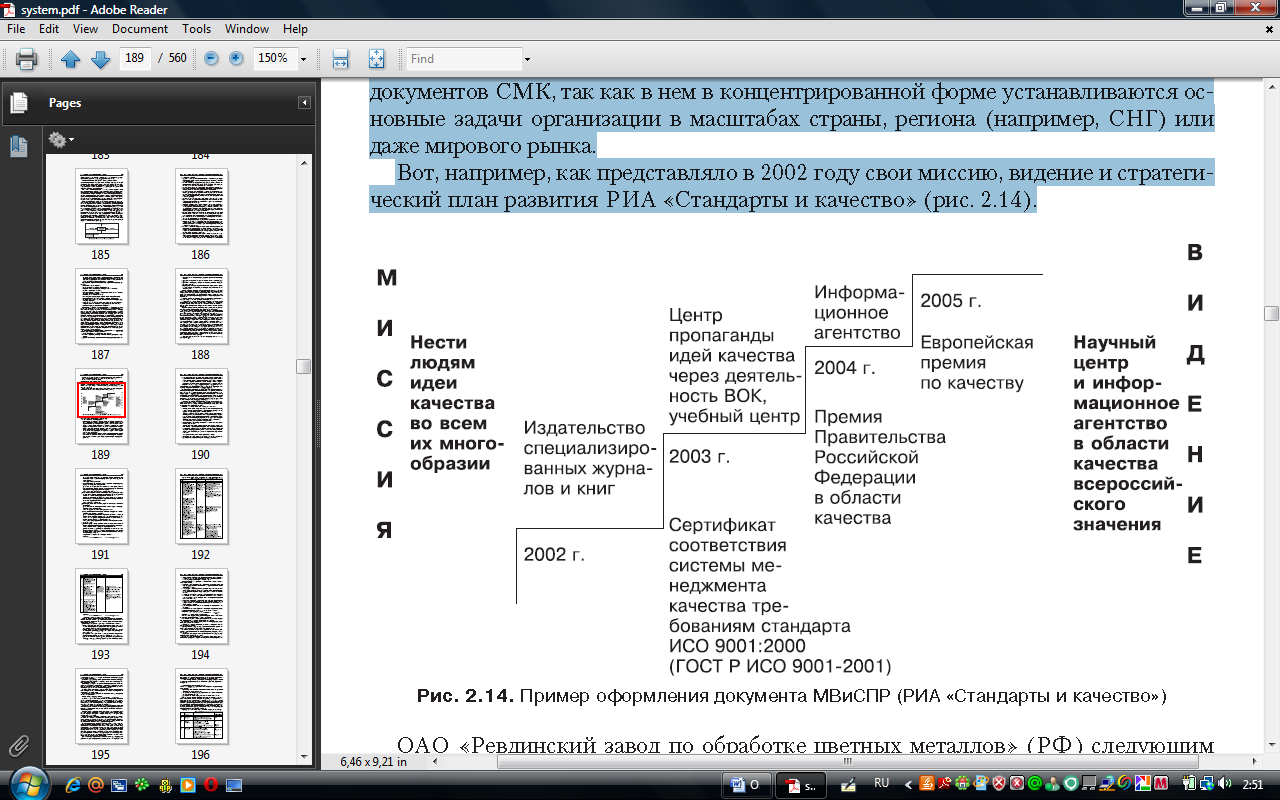Open the View menu
Image resolution: width=1280 pixels, height=800 pixels.
click(x=86, y=29)
